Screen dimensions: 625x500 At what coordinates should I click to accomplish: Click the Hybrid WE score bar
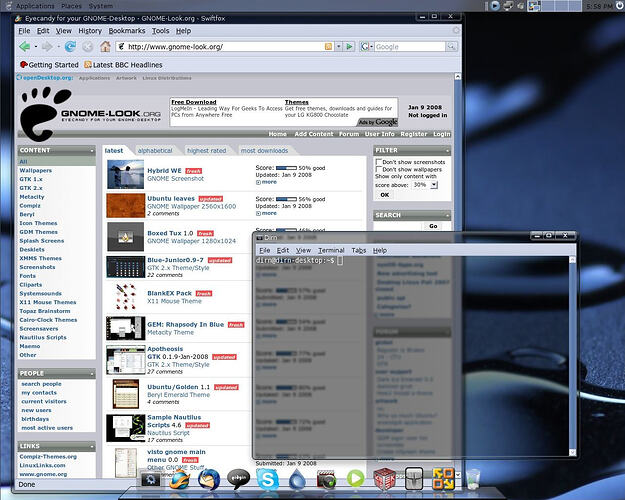286,168
